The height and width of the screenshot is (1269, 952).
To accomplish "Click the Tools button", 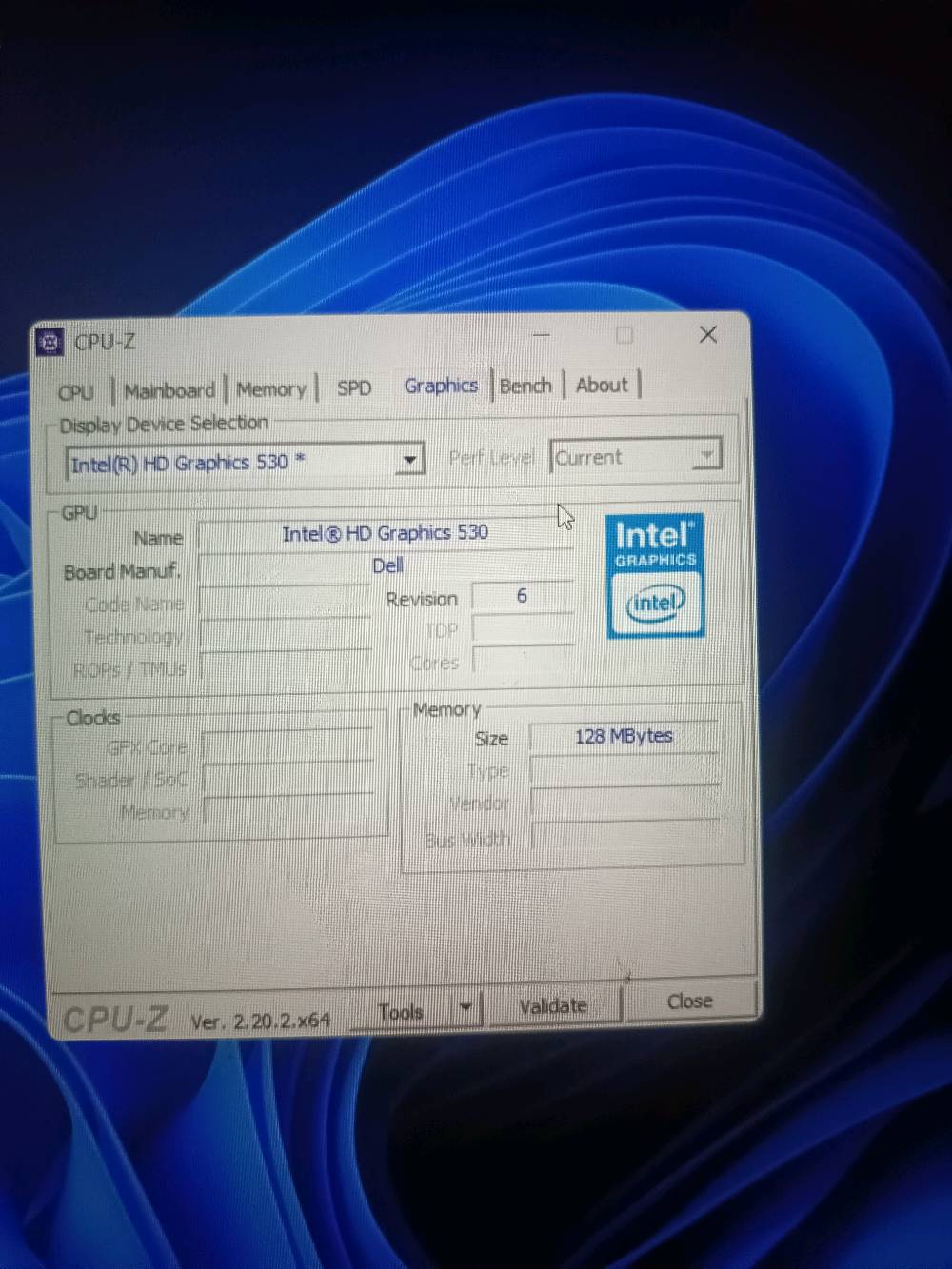I will 401,1012.
